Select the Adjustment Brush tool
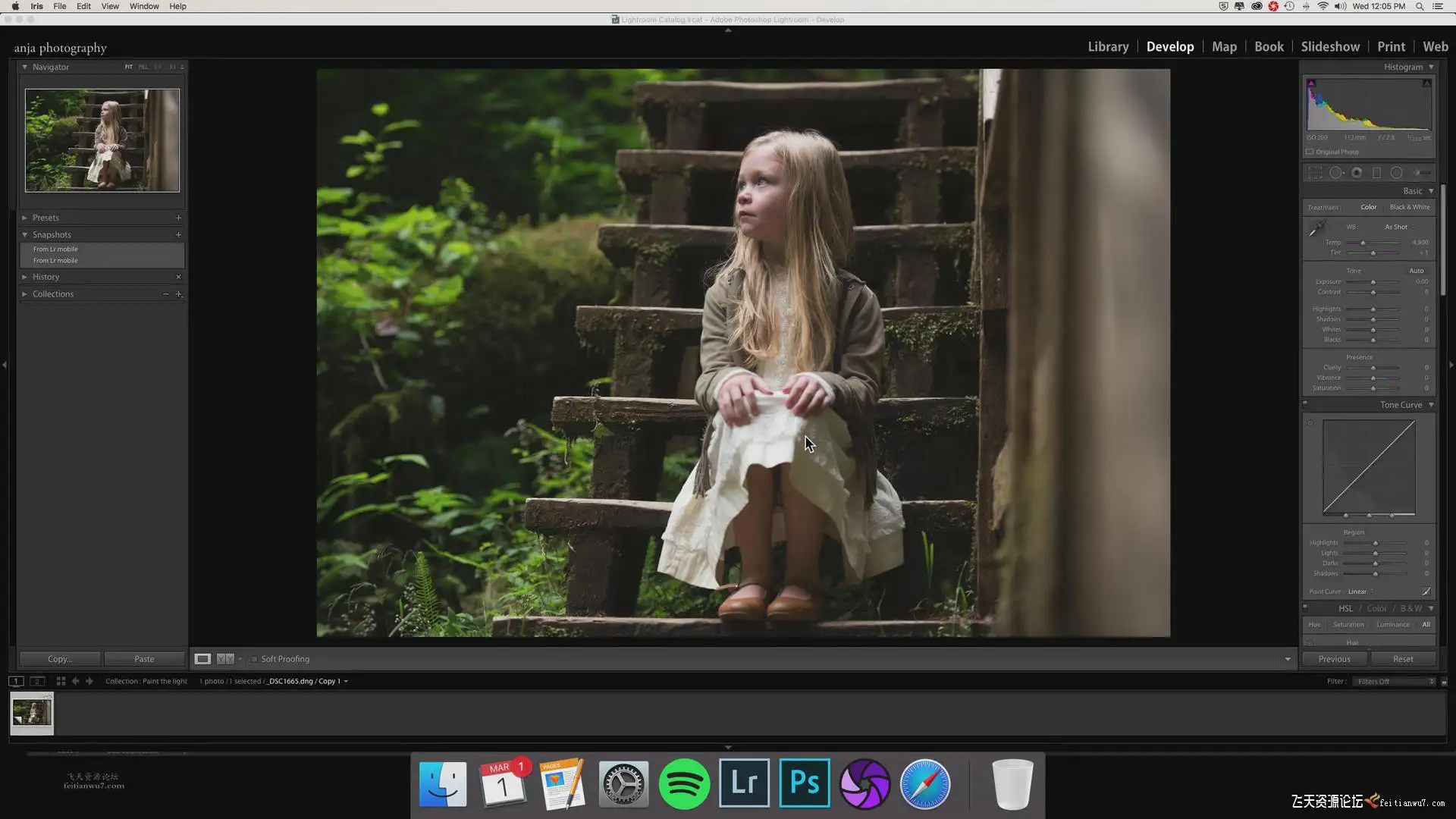The width and height of the screenshot is (1456, 819). pos(1422,173)
